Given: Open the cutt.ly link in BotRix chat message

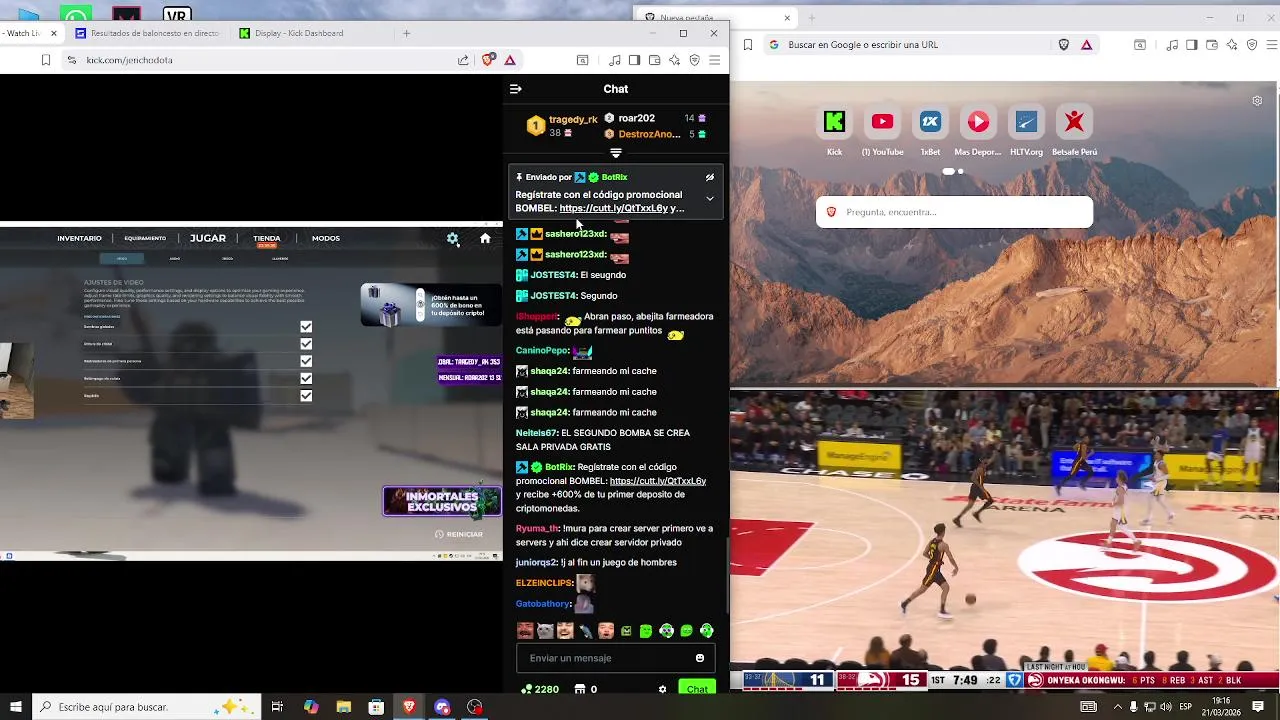Looking at the screenshot, I should tap(657, 481).
